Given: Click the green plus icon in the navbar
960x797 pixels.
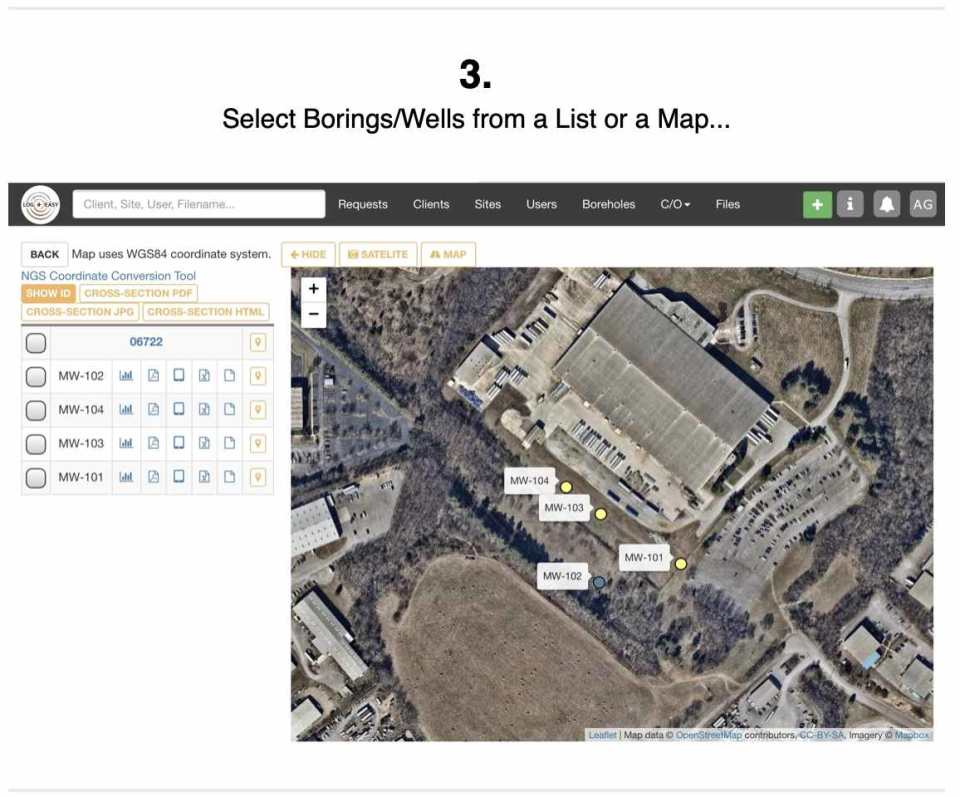Looking at the screenshot, I should [818, 203].
